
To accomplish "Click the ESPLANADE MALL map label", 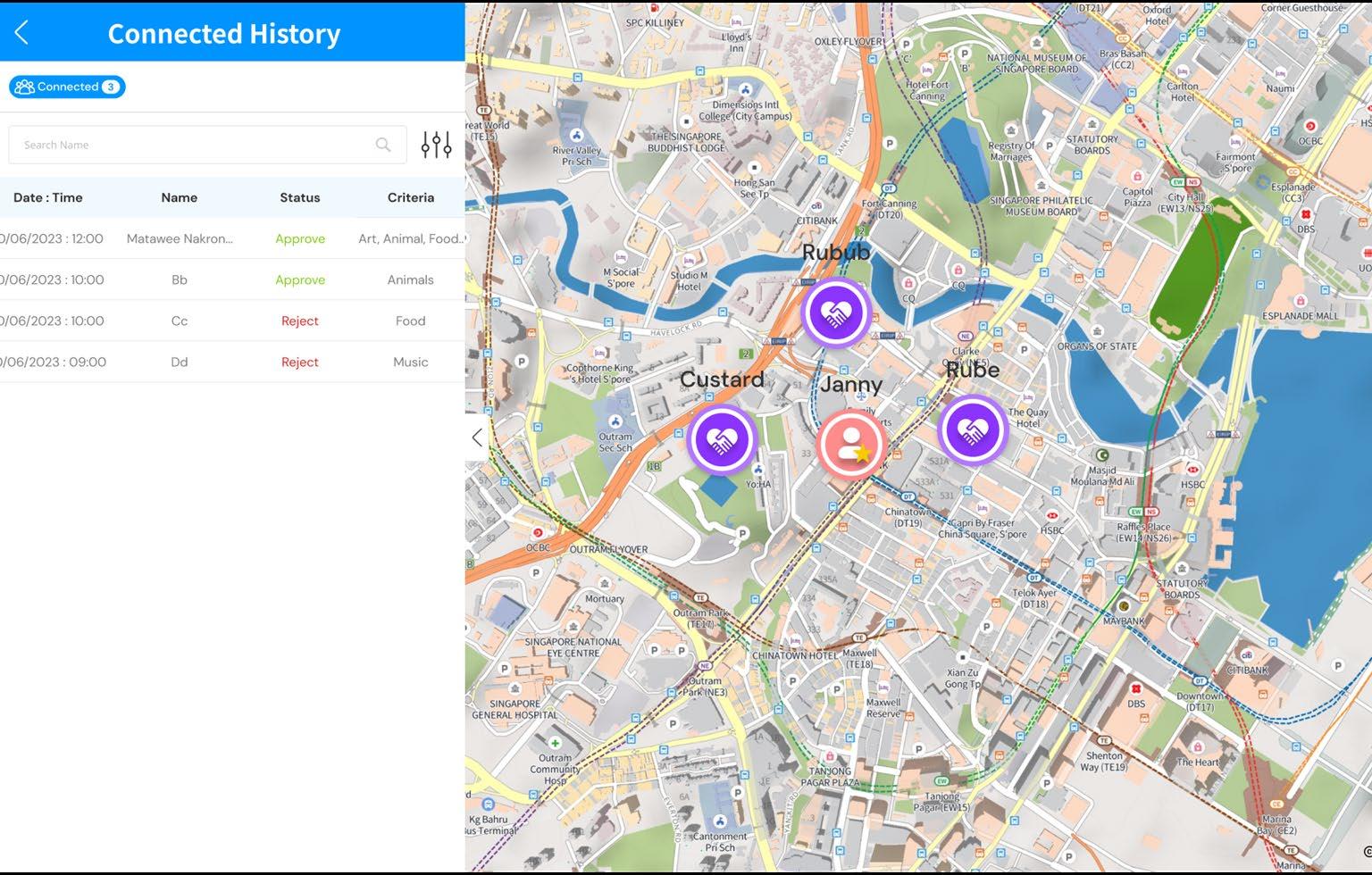I will pyautogui.click(x=1300, y=316).
